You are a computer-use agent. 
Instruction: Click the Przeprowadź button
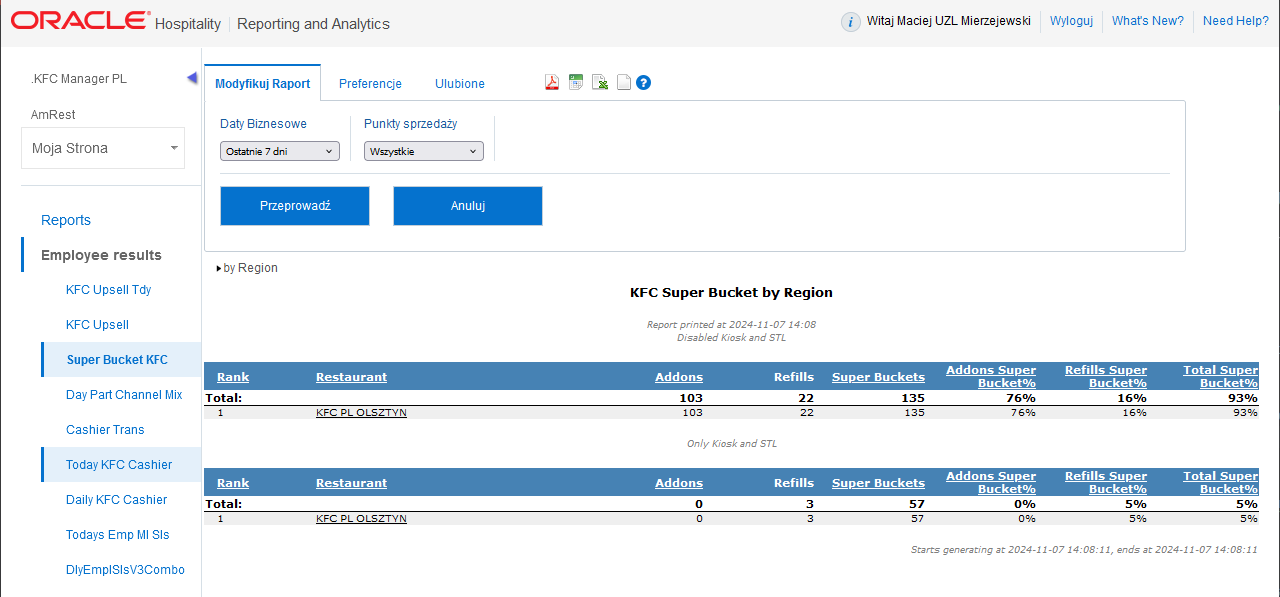pyautogui.click(x=295, y=206)
